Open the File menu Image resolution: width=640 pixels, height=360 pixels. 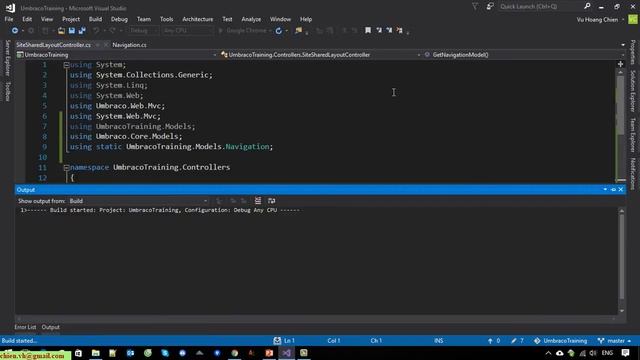pyautogui.click(x=9, y=19)
